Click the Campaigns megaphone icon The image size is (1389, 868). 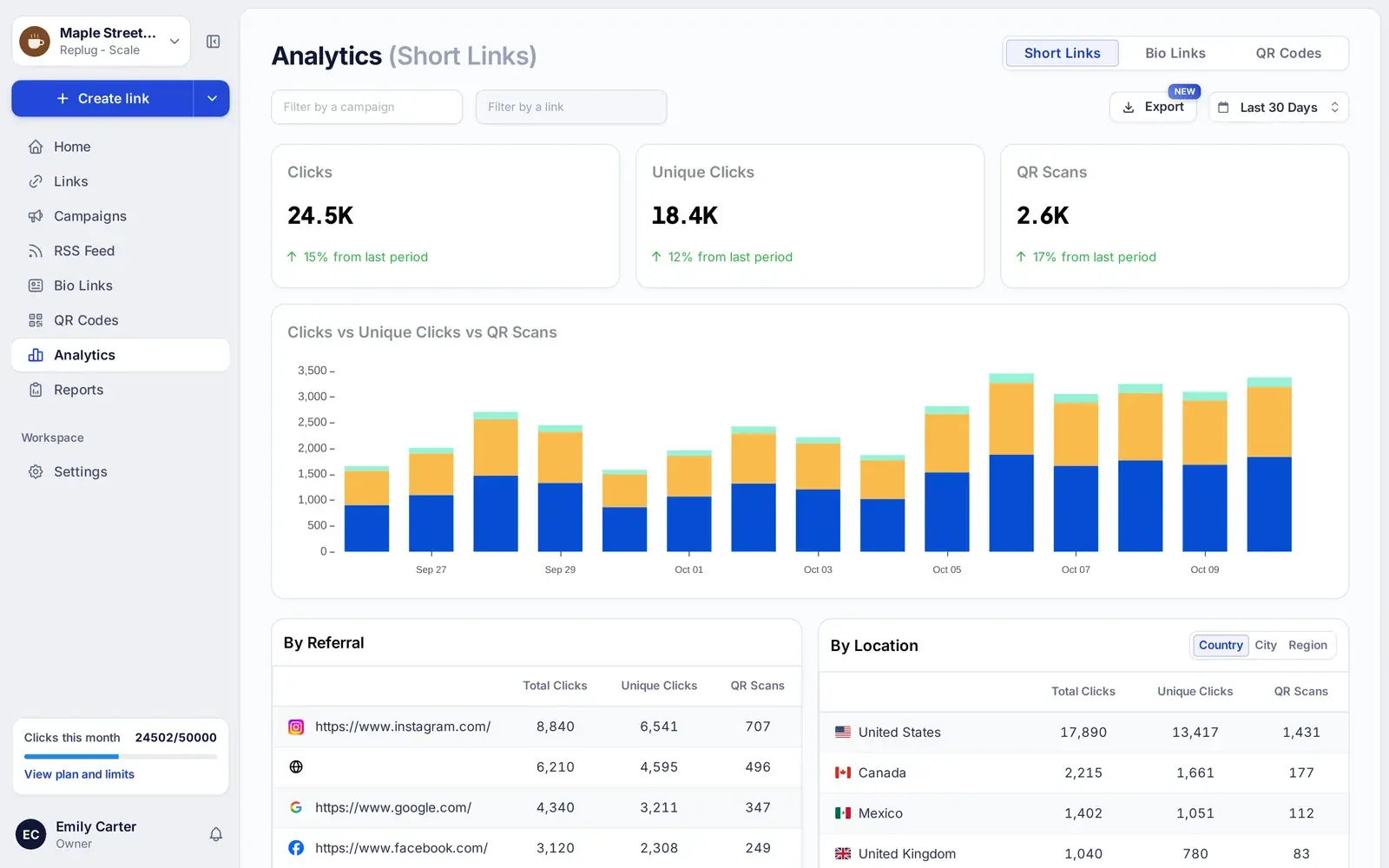click(x=36, y=216)
